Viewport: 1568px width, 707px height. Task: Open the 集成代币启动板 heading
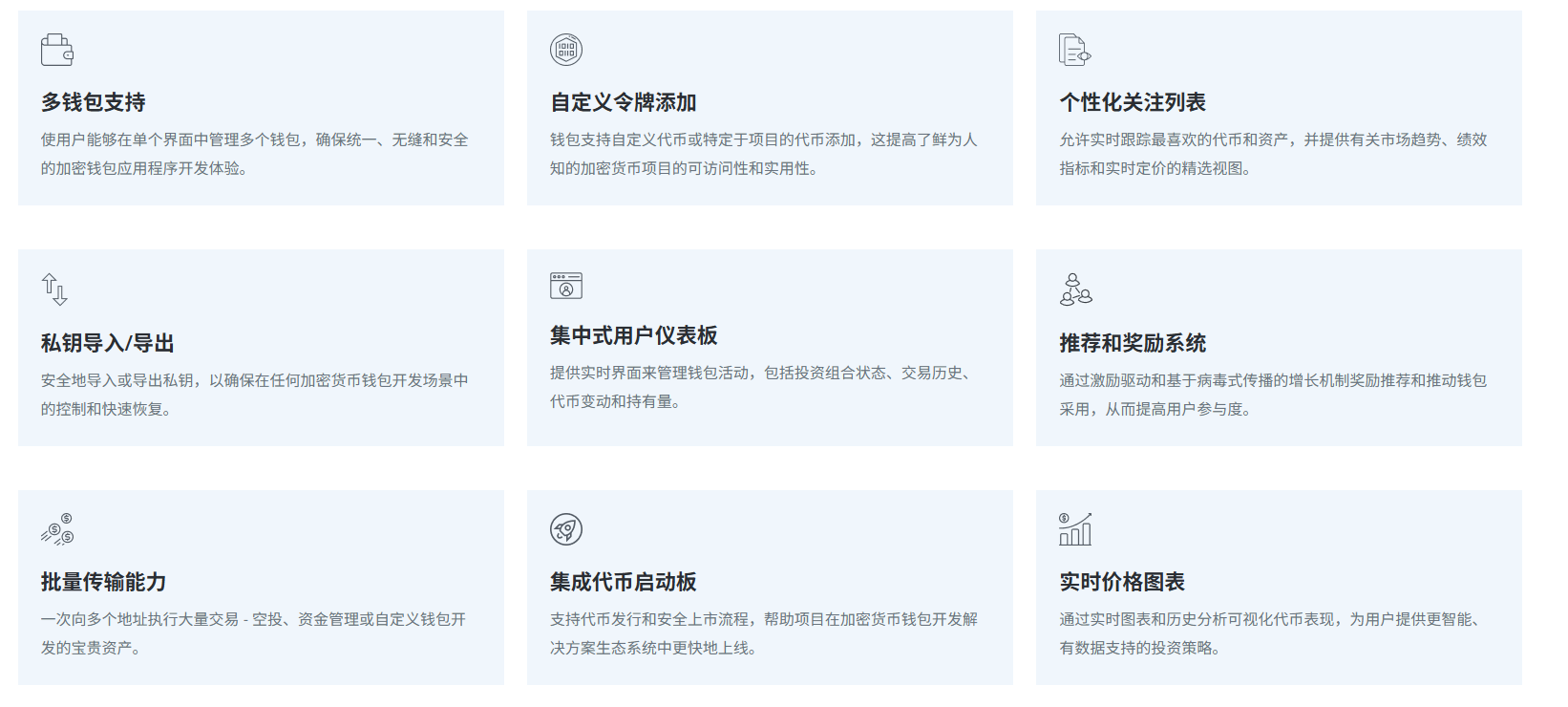623,582
